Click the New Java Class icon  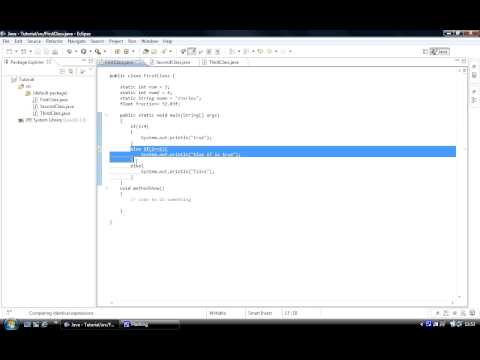pyautogui.click(x=126, y=51)
